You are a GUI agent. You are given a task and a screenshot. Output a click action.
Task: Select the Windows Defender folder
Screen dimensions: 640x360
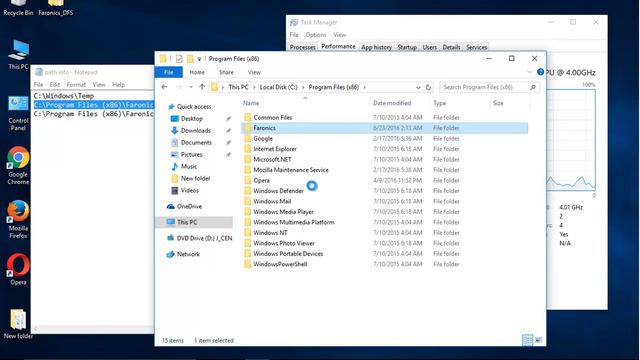click(278, 191)
